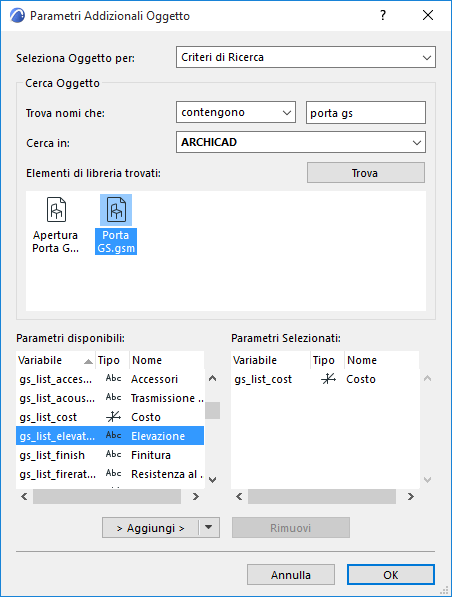Select the gs_list_elevat... Elevazione row
The image size is (452, 597).
pyautogui.click(x=110, y=436)
